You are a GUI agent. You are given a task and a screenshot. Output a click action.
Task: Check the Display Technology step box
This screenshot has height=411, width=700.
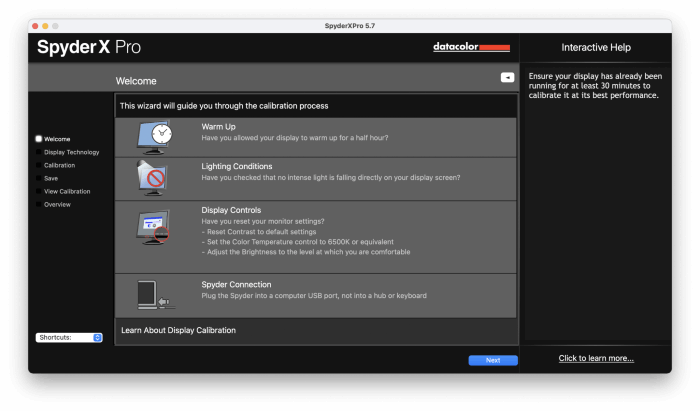(39, 152)
